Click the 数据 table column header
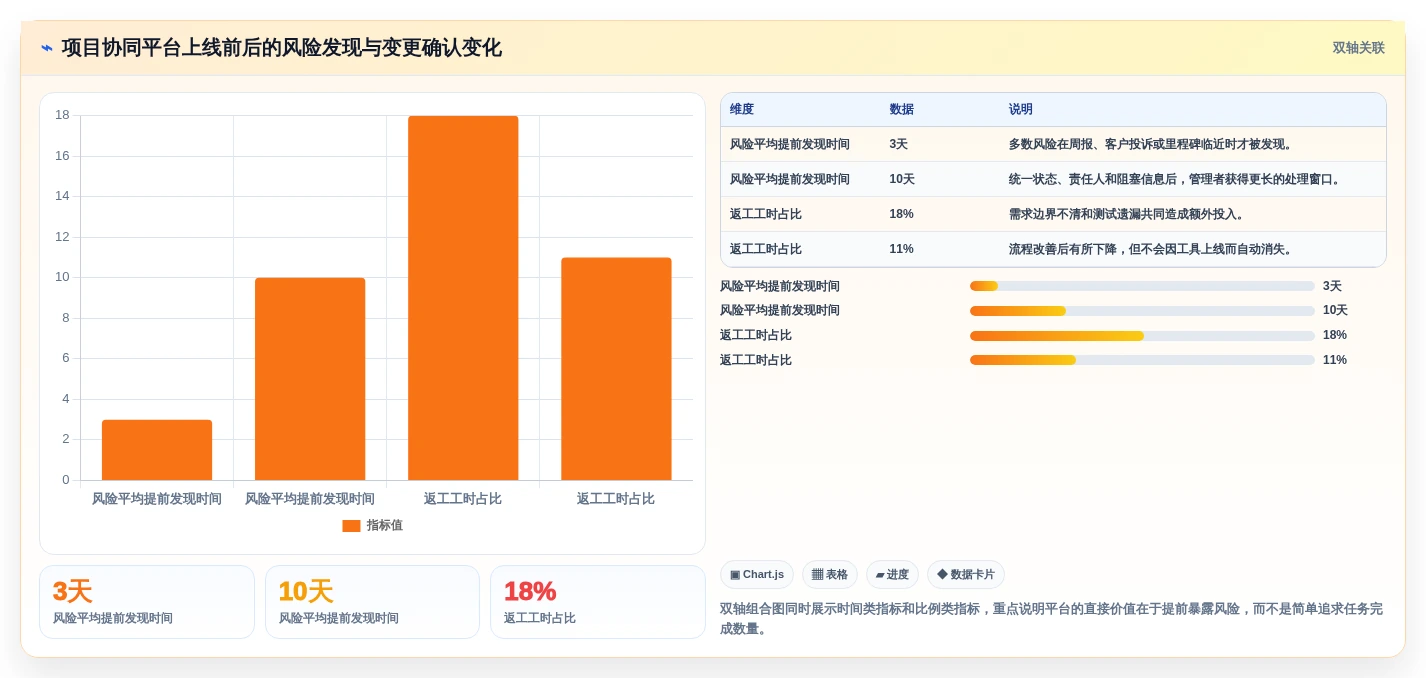This screenshot has width=1426, height=678. tap(902, 110)
